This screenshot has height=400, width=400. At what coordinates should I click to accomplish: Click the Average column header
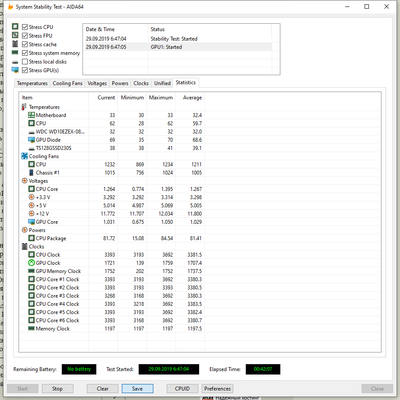click(190, 97)
